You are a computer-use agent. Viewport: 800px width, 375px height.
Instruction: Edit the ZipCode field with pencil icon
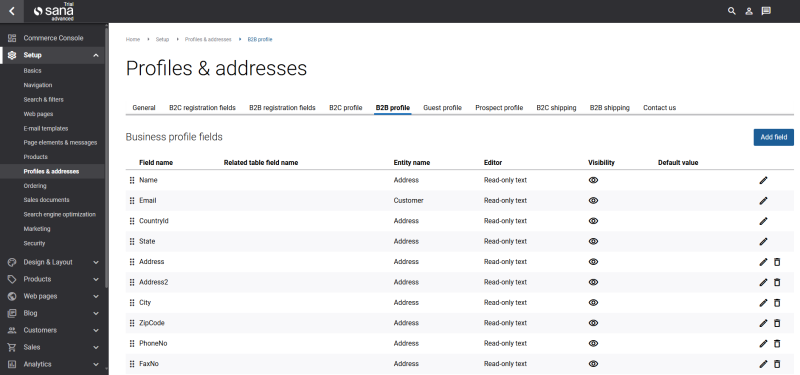coord(763,323)
